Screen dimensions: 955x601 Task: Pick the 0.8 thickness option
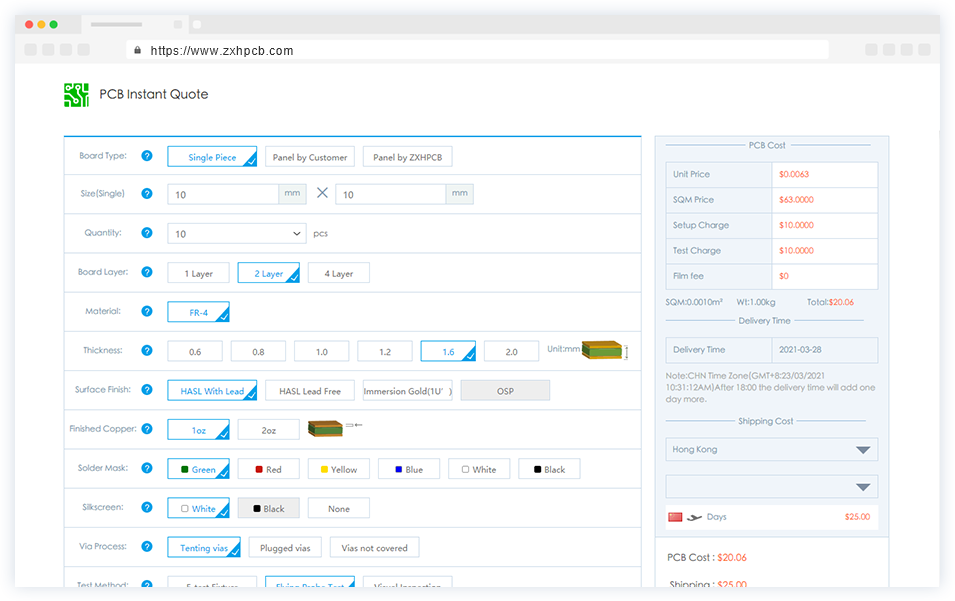click(x=258, y=351)
